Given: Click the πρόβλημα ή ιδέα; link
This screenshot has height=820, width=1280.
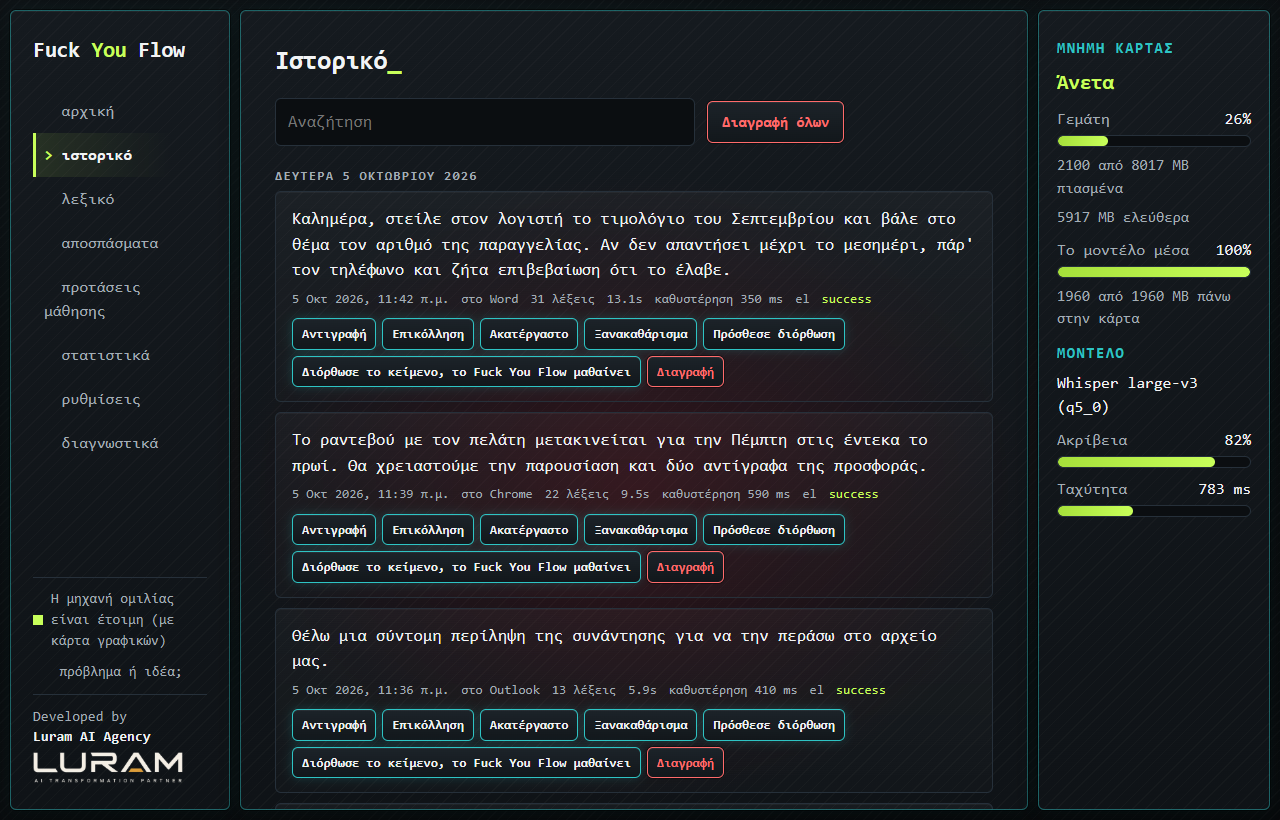Looking at the screenshot, I should click(120, 672).
